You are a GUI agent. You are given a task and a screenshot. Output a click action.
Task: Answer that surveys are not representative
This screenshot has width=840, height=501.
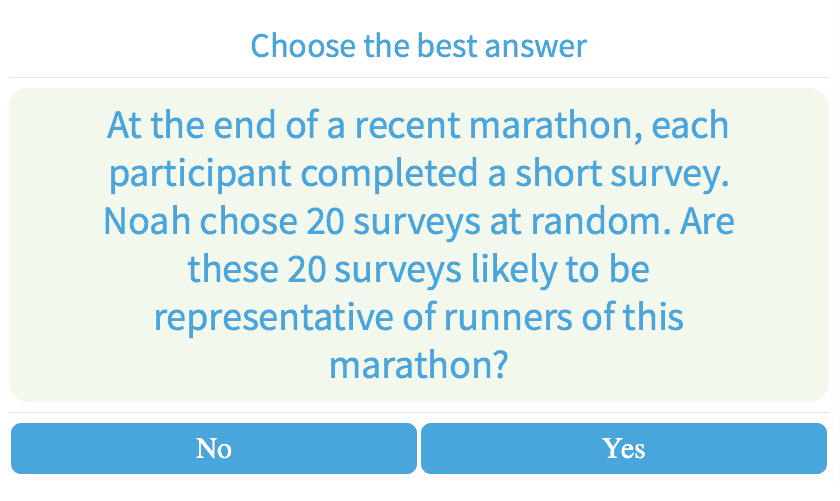click(x=213, y=448)
